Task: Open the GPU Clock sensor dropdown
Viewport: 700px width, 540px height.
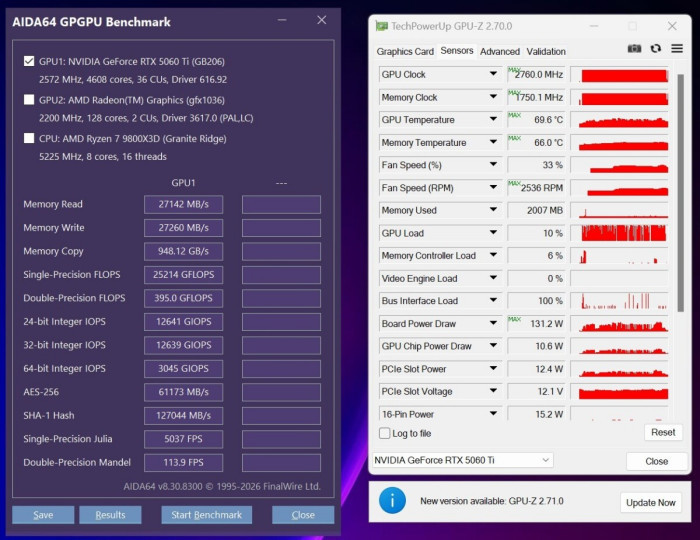Action: 493,74
